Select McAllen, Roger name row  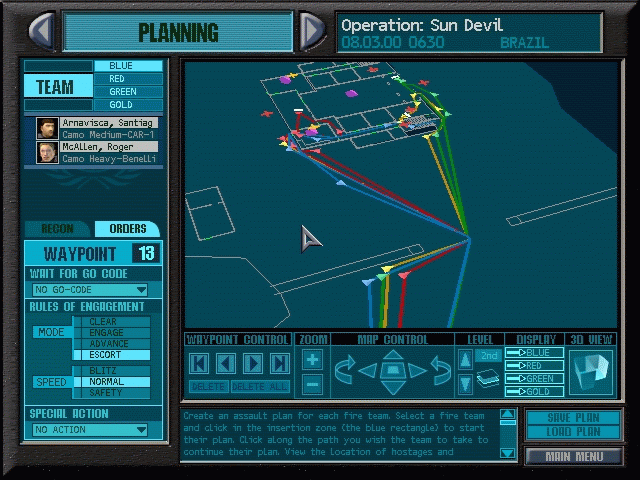[109, 147]
